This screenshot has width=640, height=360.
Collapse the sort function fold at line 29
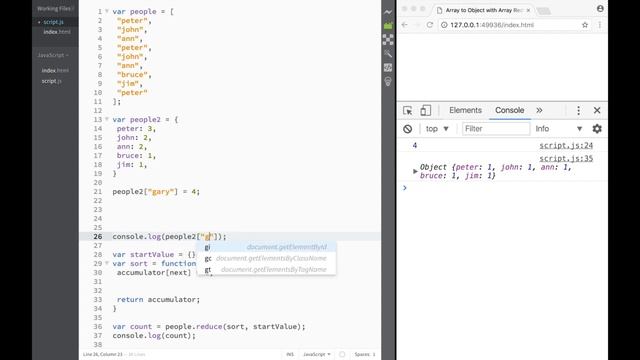point(107,263)
